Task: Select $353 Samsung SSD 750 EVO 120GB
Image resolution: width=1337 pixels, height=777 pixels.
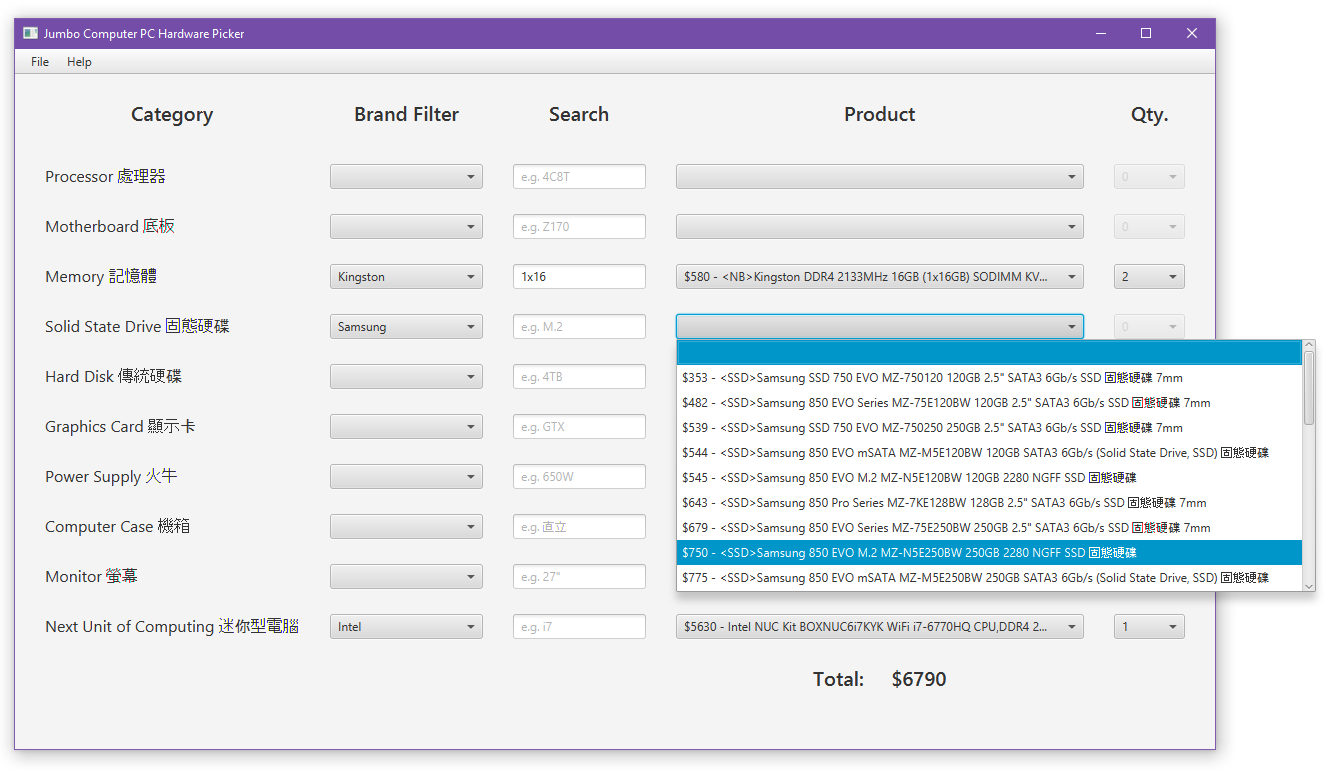Action: tap(989, 378)
